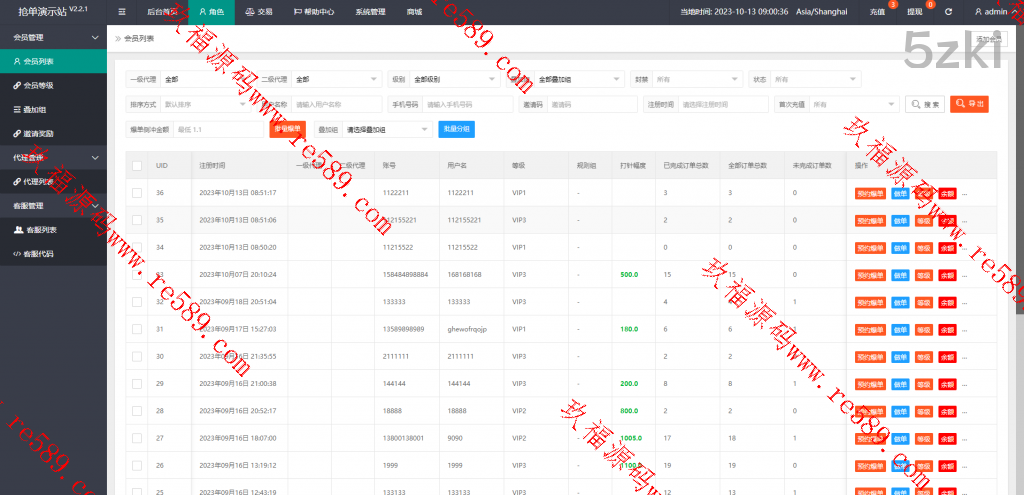
Task: Click the blue 做单 button for UID 36
Action: pos(900,193)
